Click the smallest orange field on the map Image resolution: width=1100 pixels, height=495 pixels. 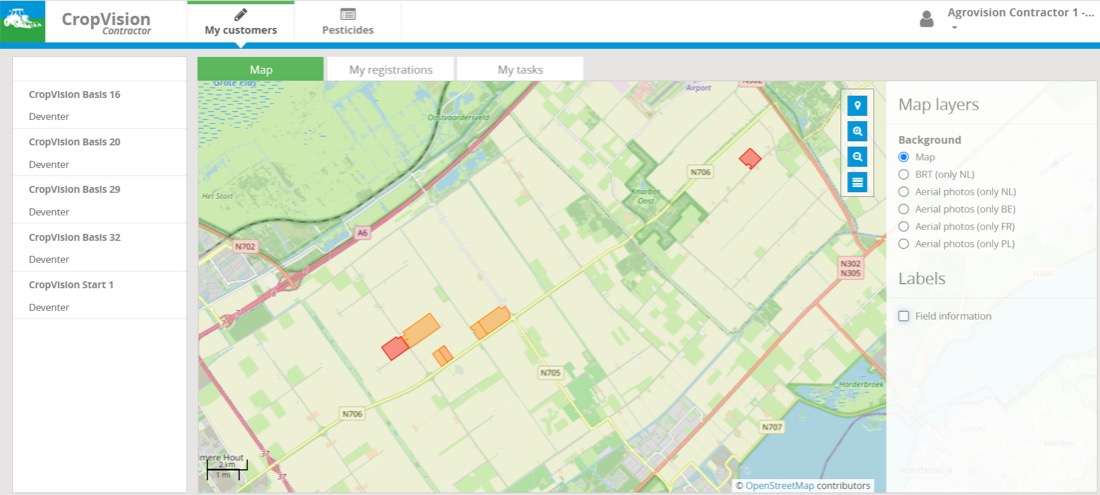click(443, 356)
